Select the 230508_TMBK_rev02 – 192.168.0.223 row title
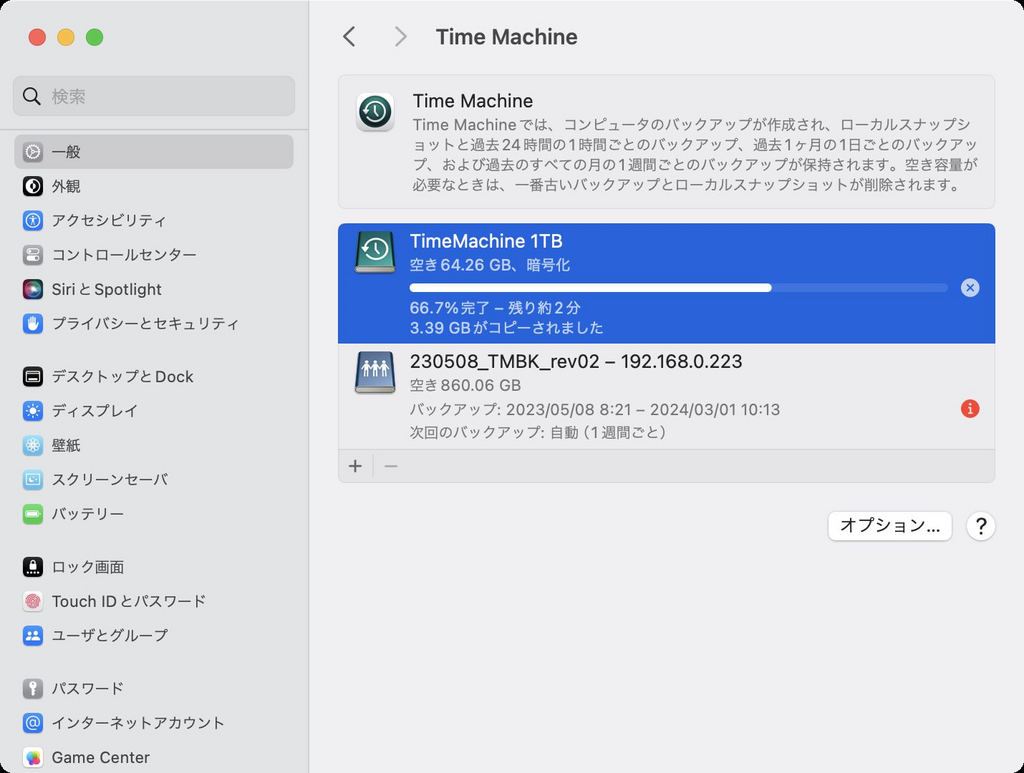This screenshot has height=773, width=1024. [x=576, y=362]
